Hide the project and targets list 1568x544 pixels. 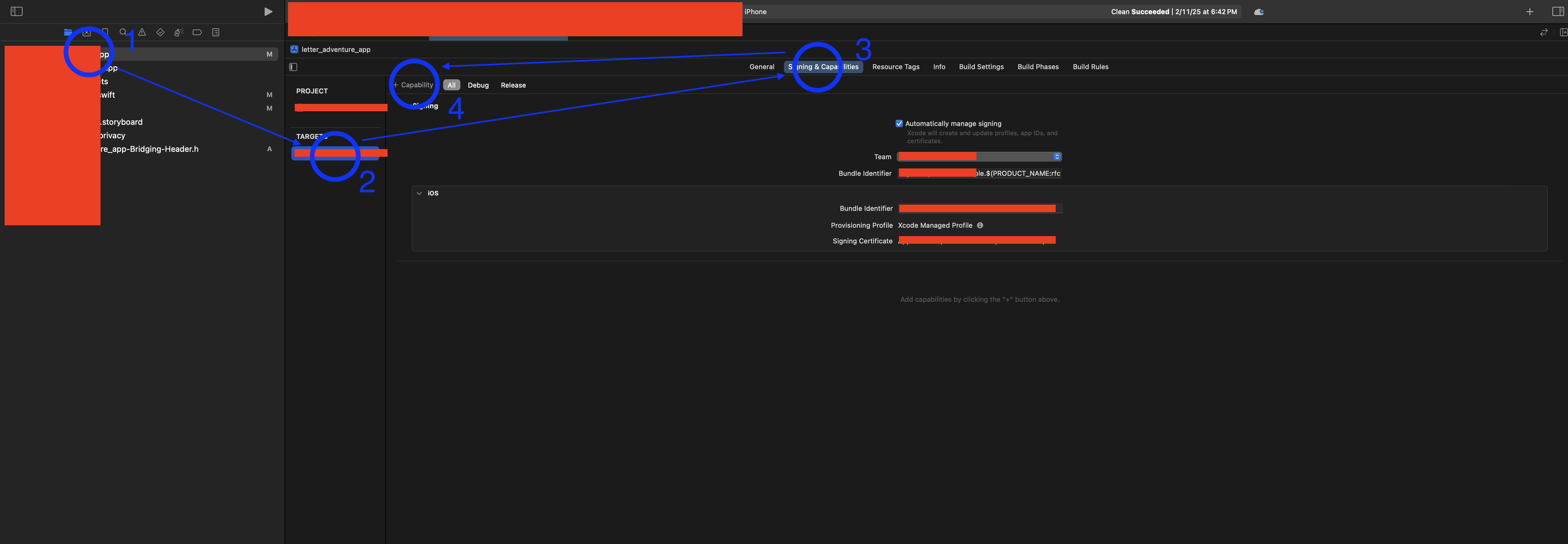click(x=294, y=67)
